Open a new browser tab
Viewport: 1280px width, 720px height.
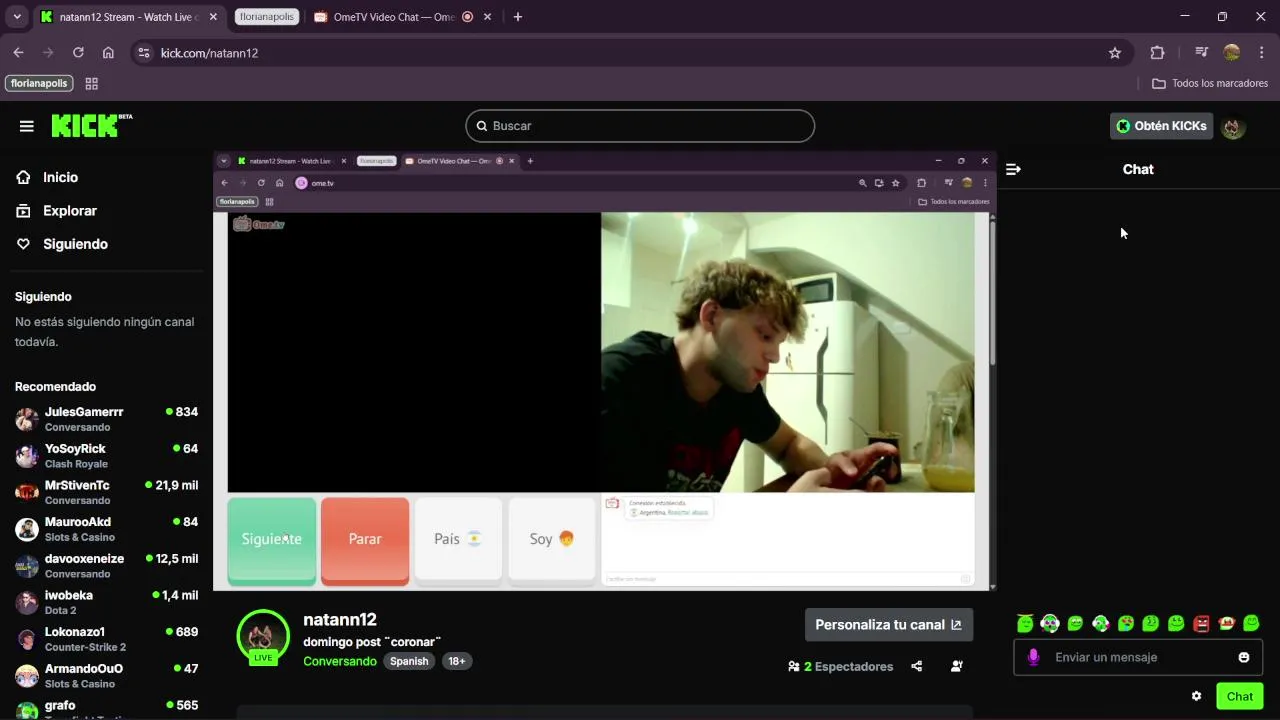(x=517, y=17)
